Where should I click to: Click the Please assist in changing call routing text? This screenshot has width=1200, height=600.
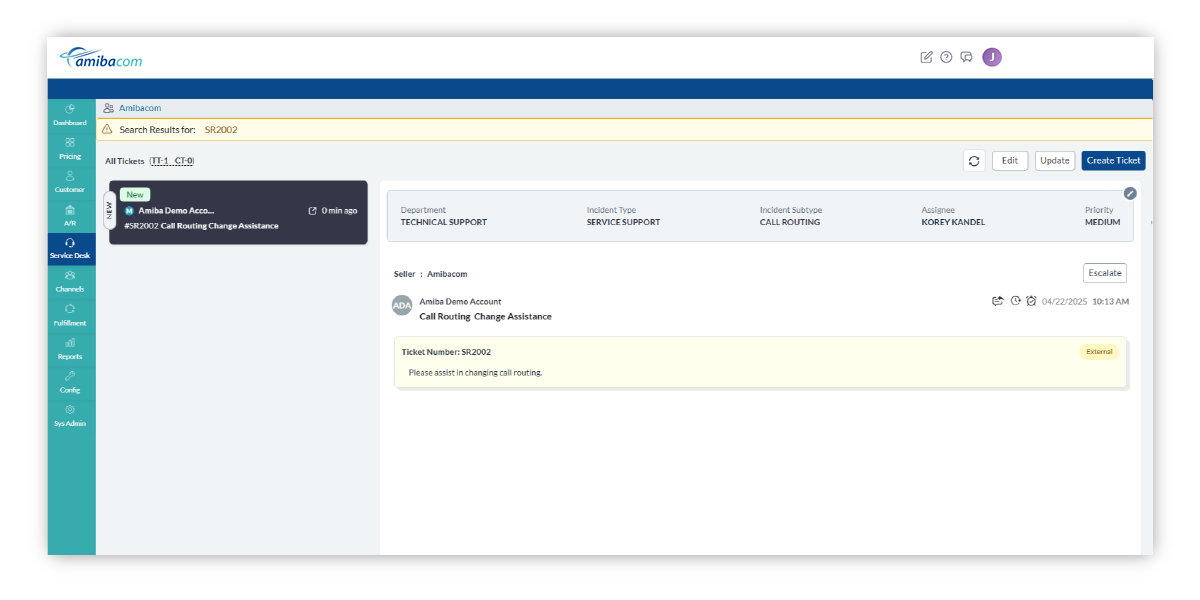point(475,373)
